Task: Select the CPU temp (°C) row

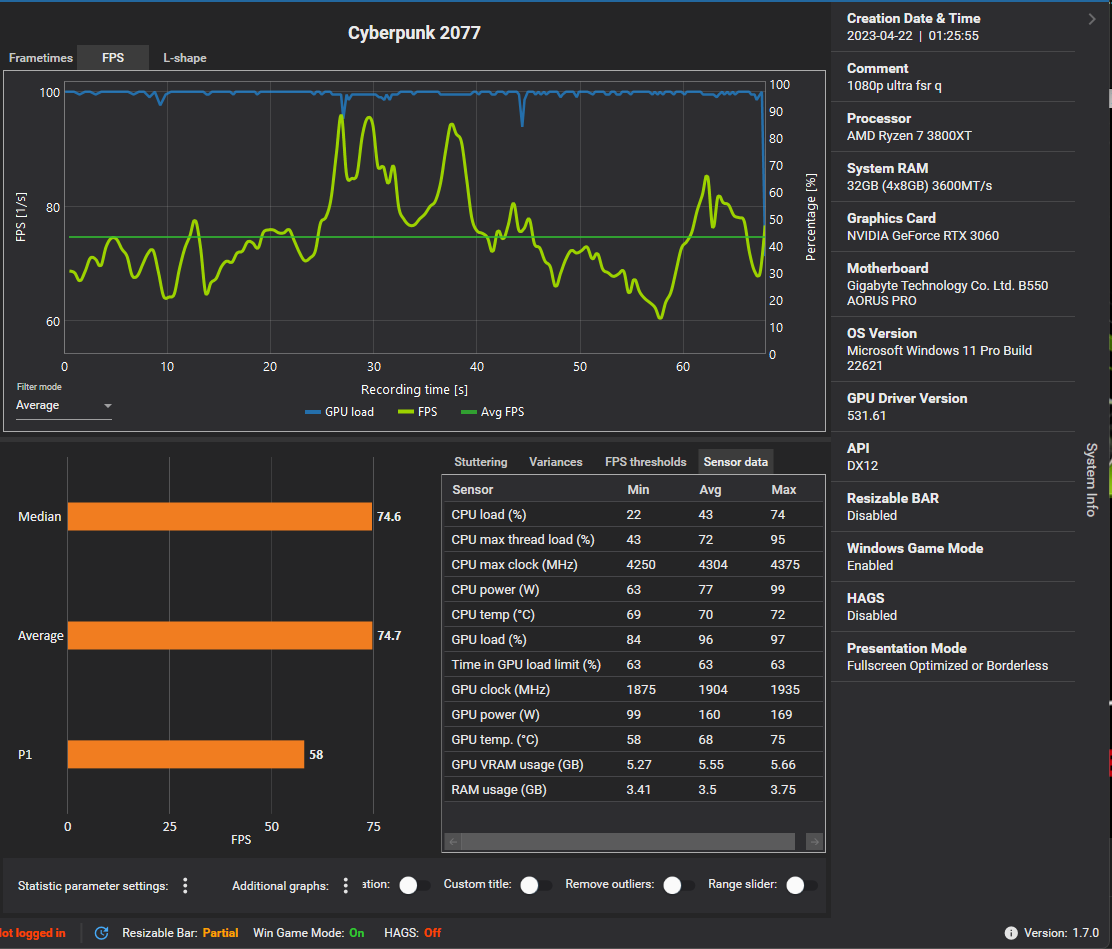Action: pos(633,614)
